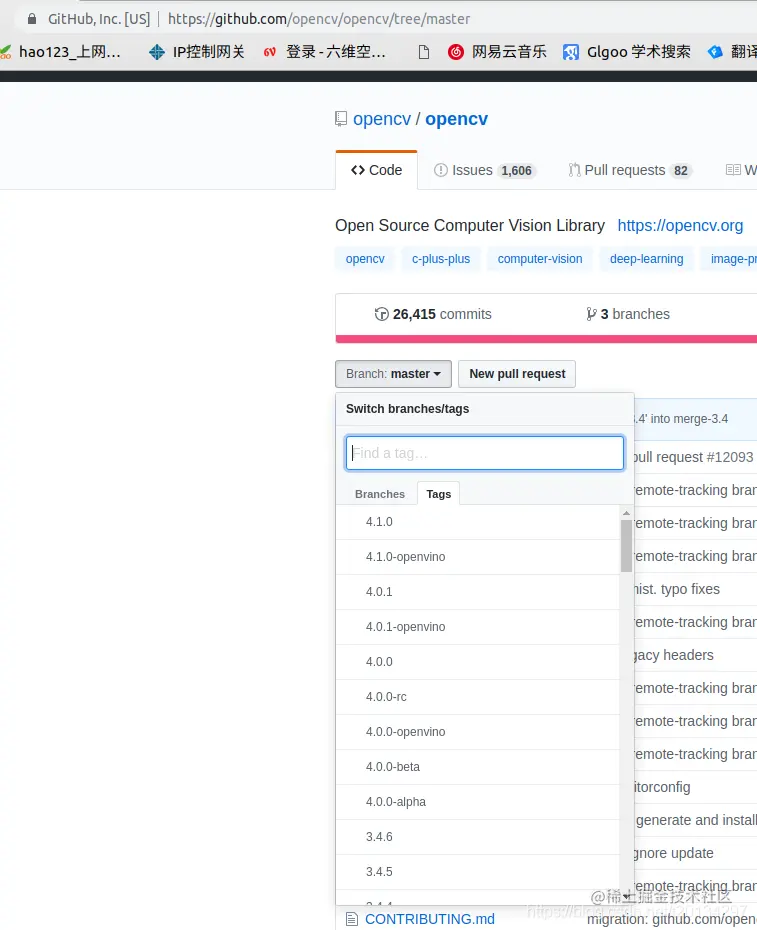Click the computer-vision topic tag

point(540,259)
